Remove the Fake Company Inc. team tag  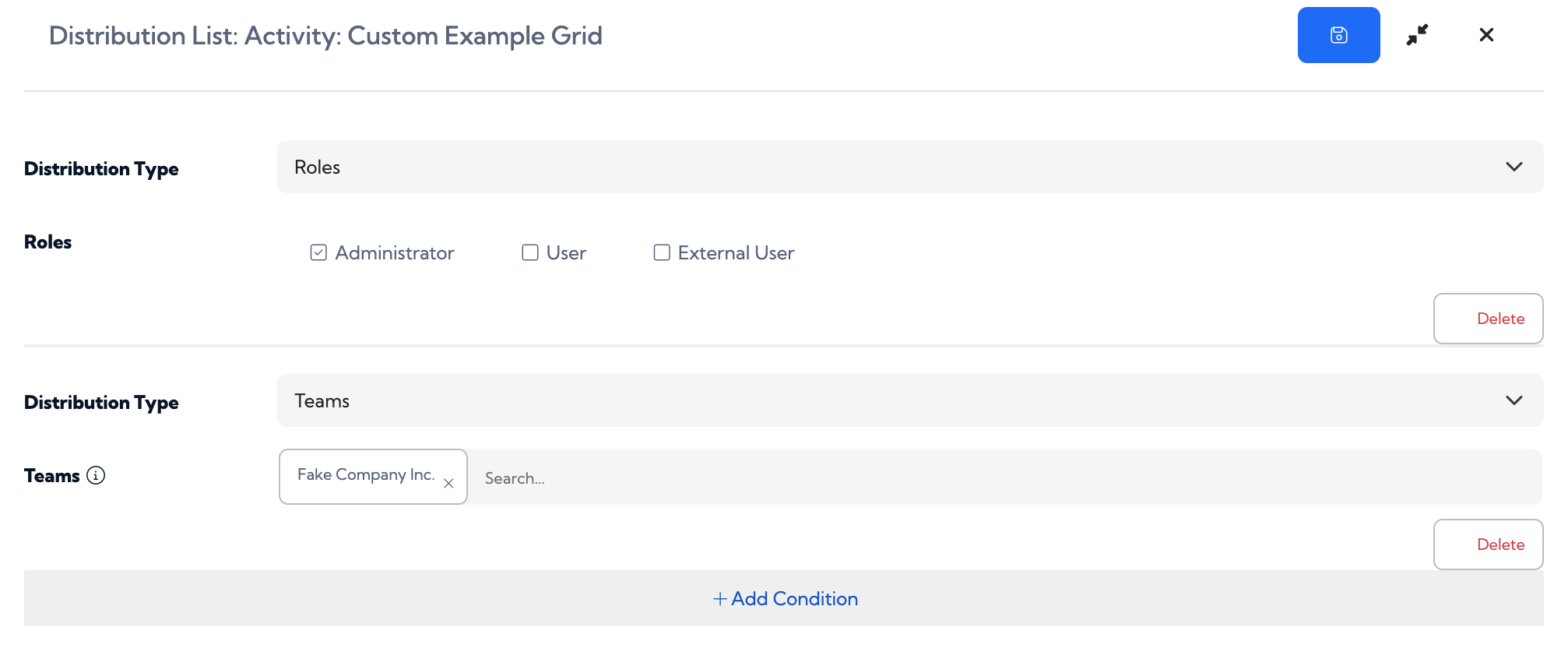coord(449,484)
